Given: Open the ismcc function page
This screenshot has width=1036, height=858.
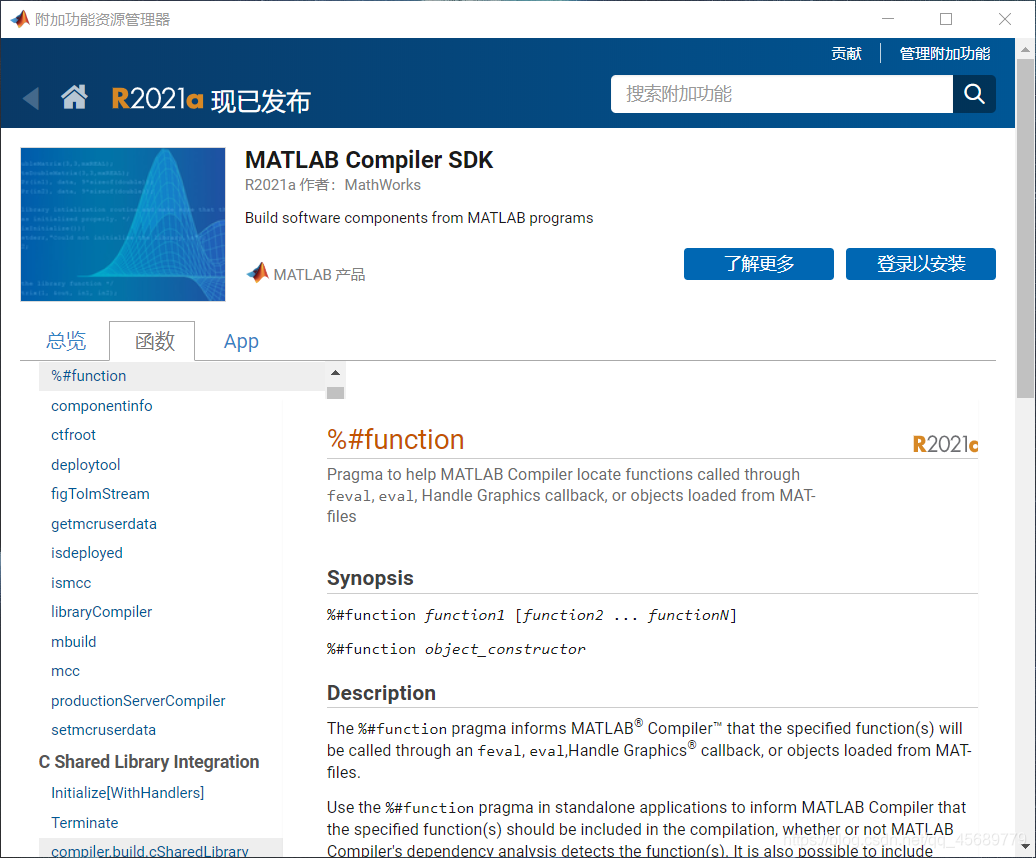Looking at the screenshot, I should (71, 583).
